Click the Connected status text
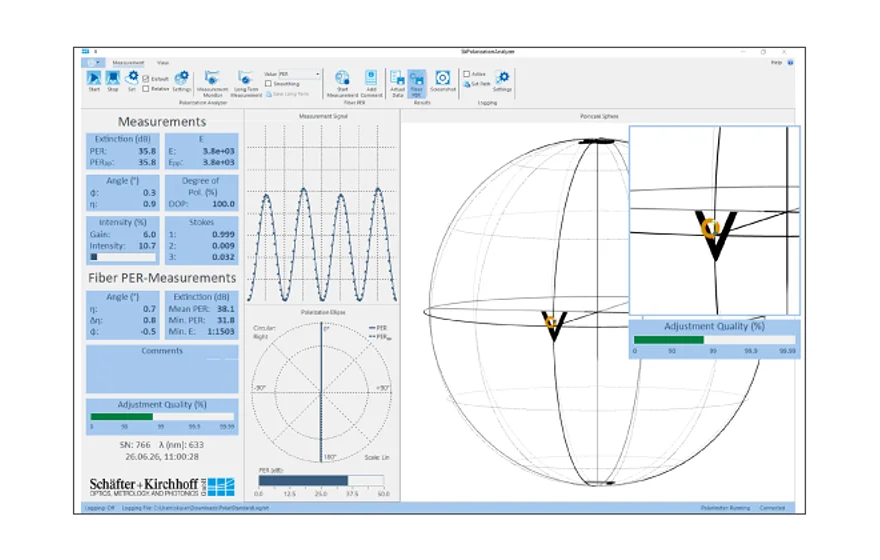Screen dimensions: 880x560 772,508
